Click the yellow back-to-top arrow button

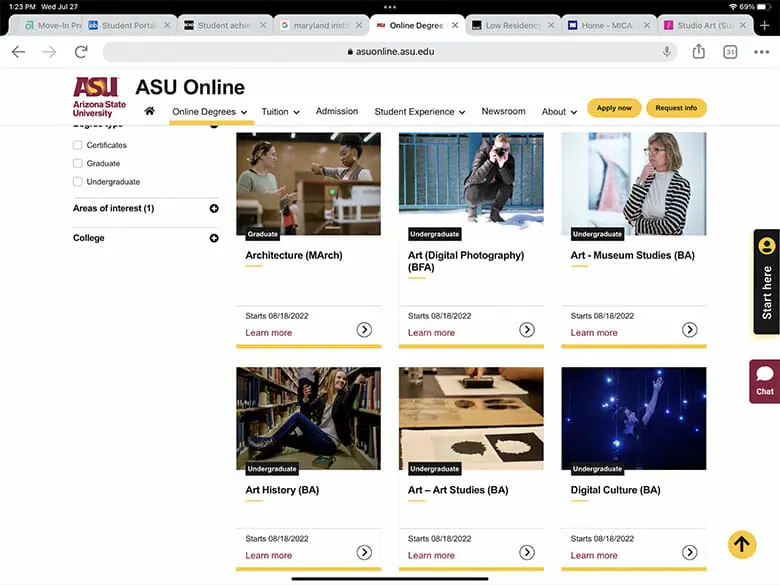(x=742, y=544)
